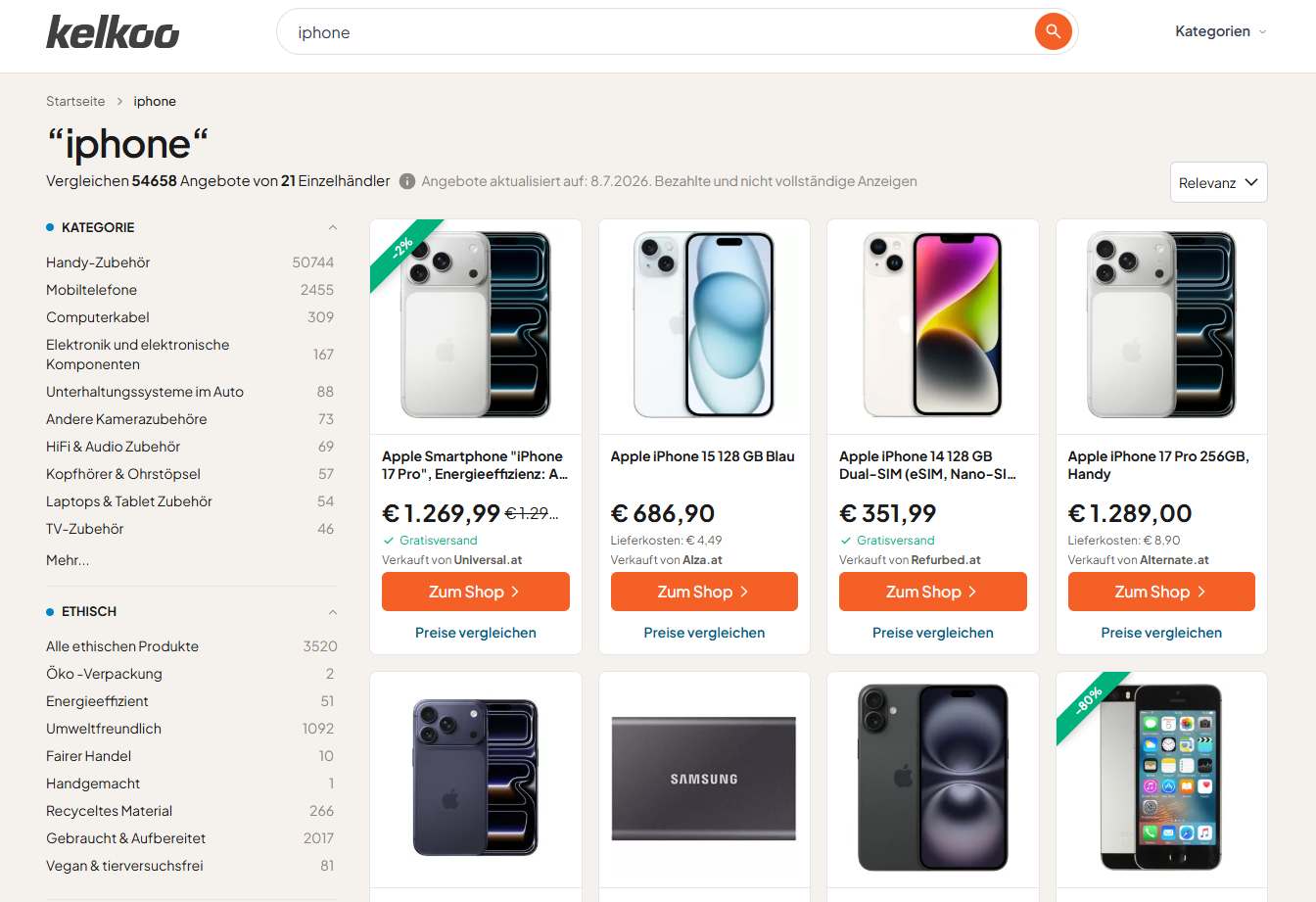Click the -80% discount ribbon badge
Image resolution: width=1316 pixels, height=902 pixels.
(x=1089, y=702)
